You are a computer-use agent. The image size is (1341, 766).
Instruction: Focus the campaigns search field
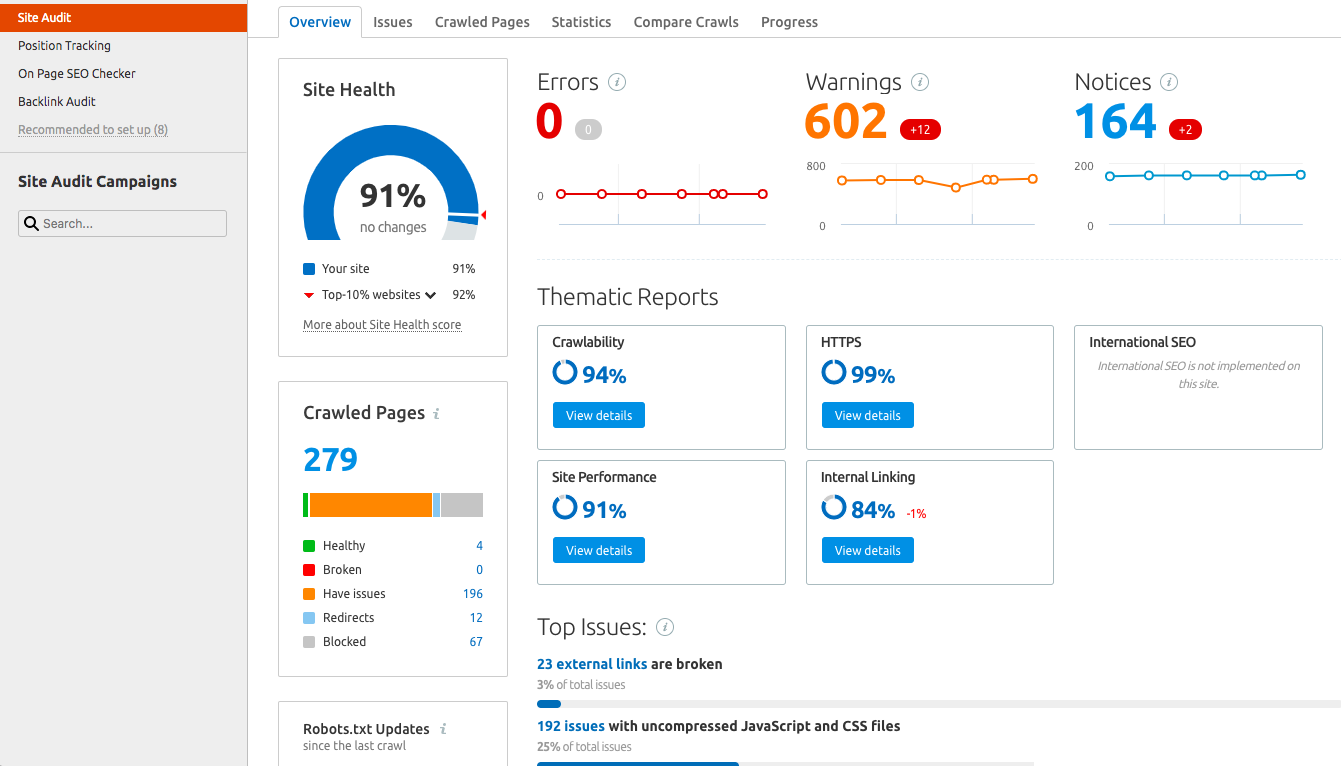pos(122,223)
